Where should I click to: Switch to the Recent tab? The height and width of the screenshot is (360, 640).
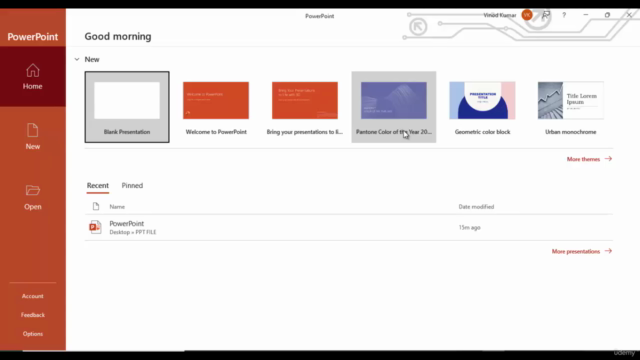pyautogui.click(x=98, y=186)
